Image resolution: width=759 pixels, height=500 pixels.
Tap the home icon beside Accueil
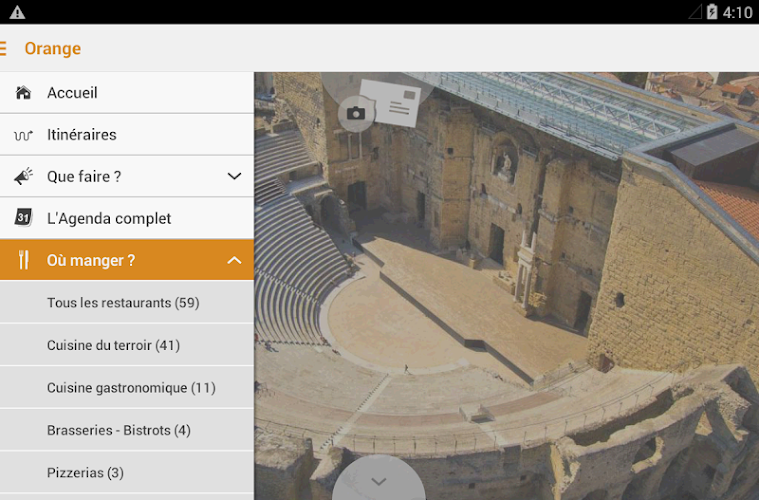(x=23, y=93)
